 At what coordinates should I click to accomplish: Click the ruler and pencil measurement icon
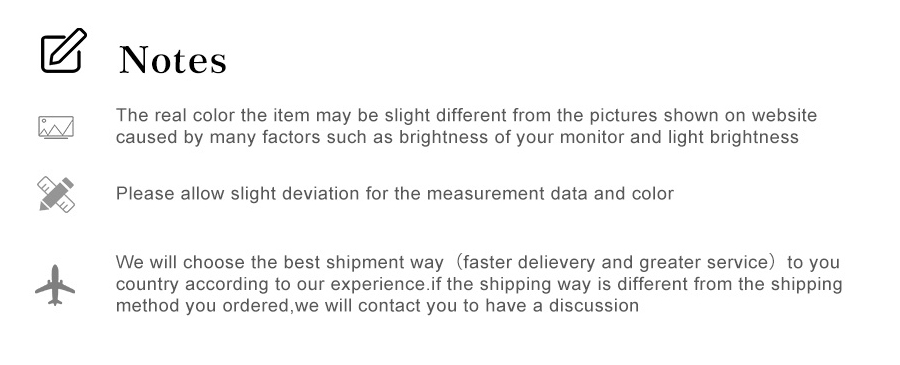56,194
